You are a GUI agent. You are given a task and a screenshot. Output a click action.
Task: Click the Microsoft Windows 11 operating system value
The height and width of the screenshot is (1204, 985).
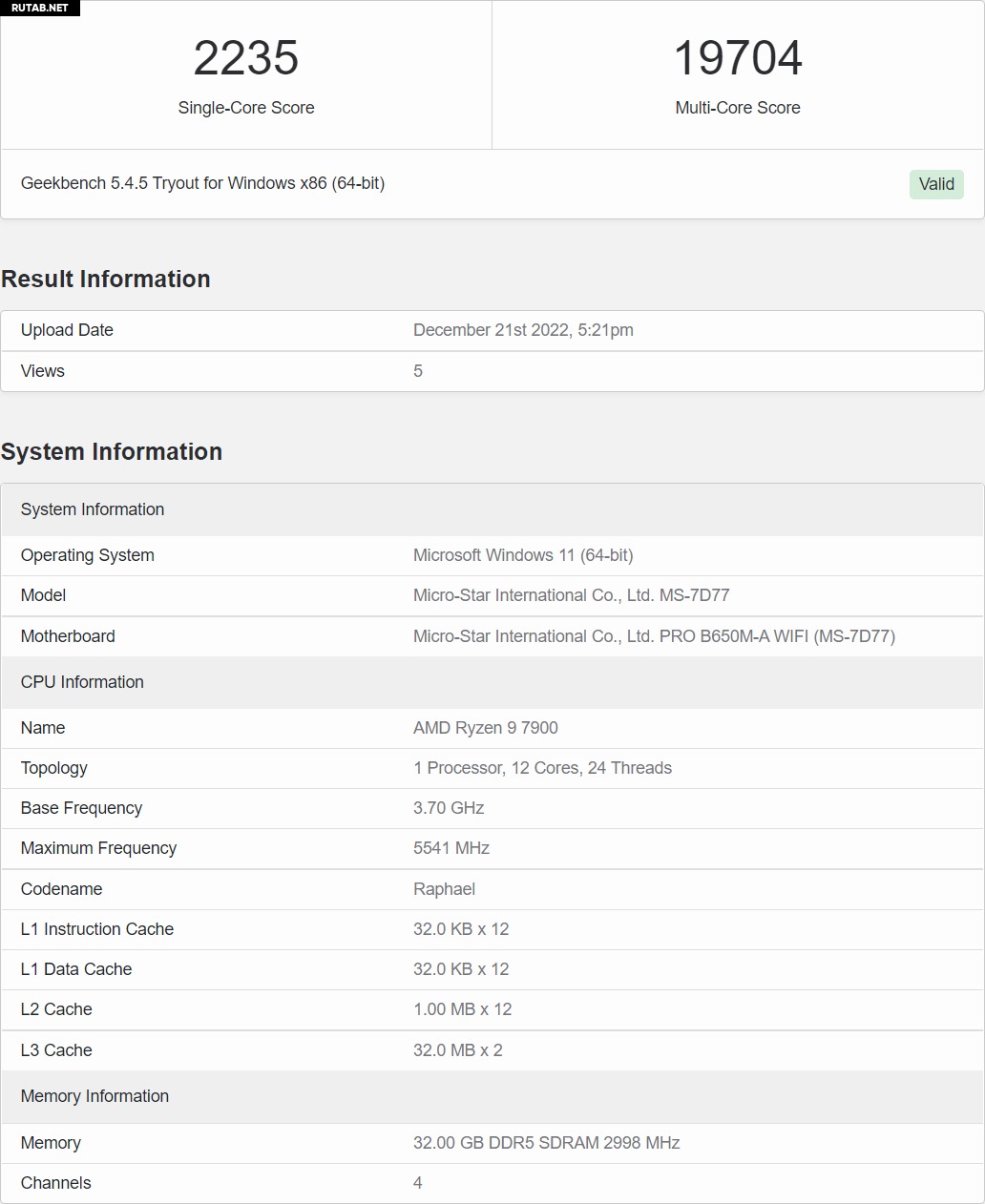point(523,555)
